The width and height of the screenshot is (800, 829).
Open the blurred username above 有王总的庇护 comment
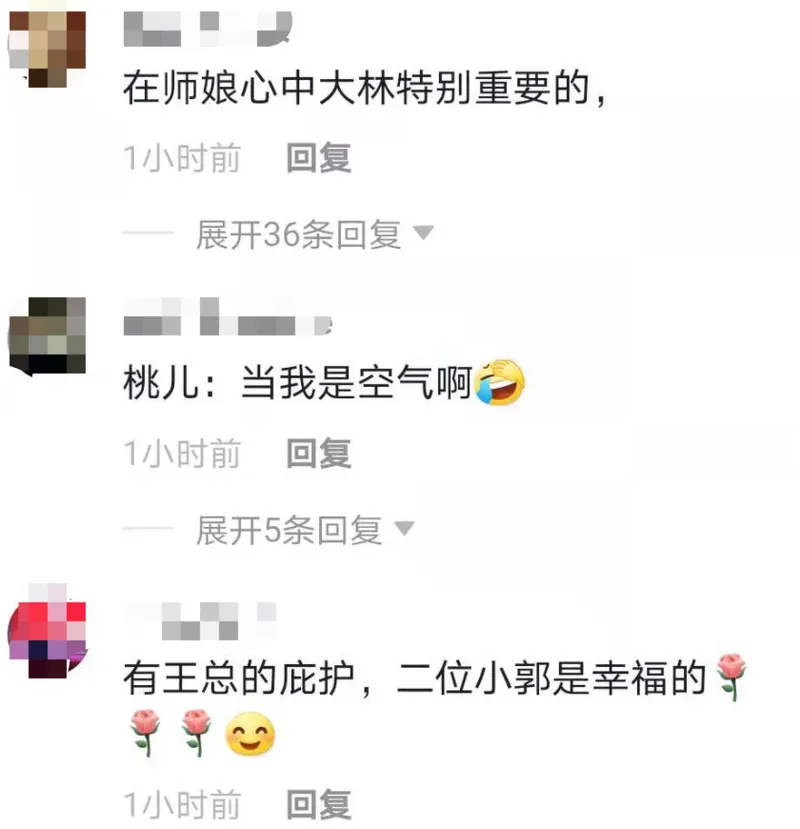[x=201, y=621]
